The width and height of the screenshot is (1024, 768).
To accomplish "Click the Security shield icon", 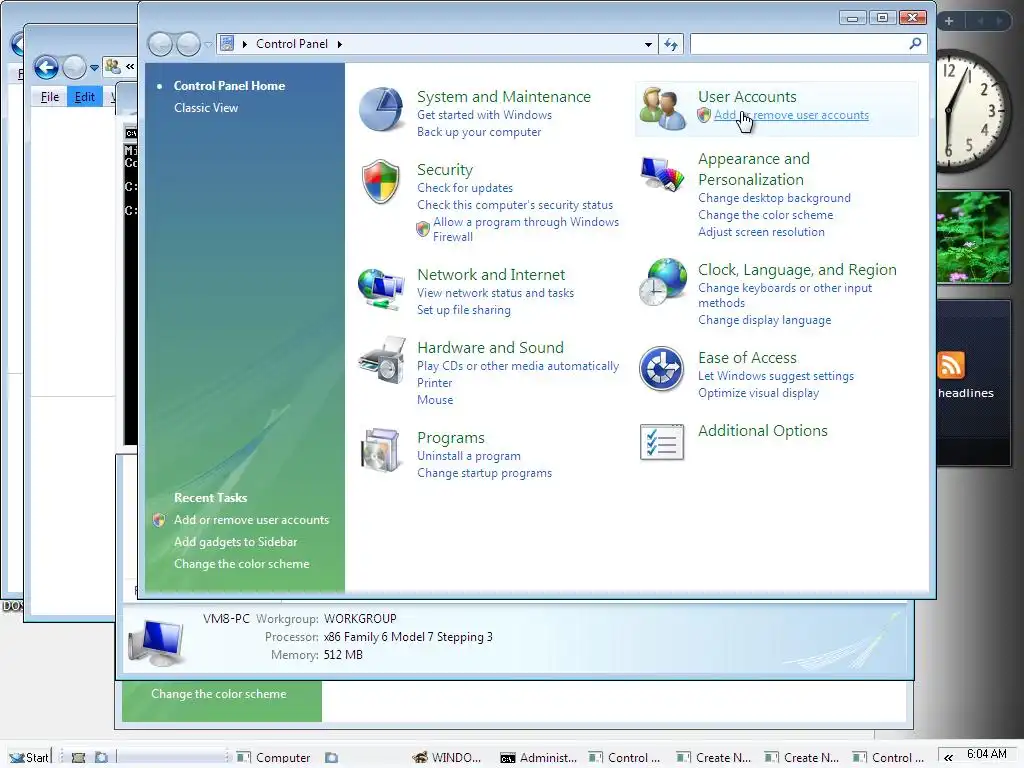I will pos(381,182).
